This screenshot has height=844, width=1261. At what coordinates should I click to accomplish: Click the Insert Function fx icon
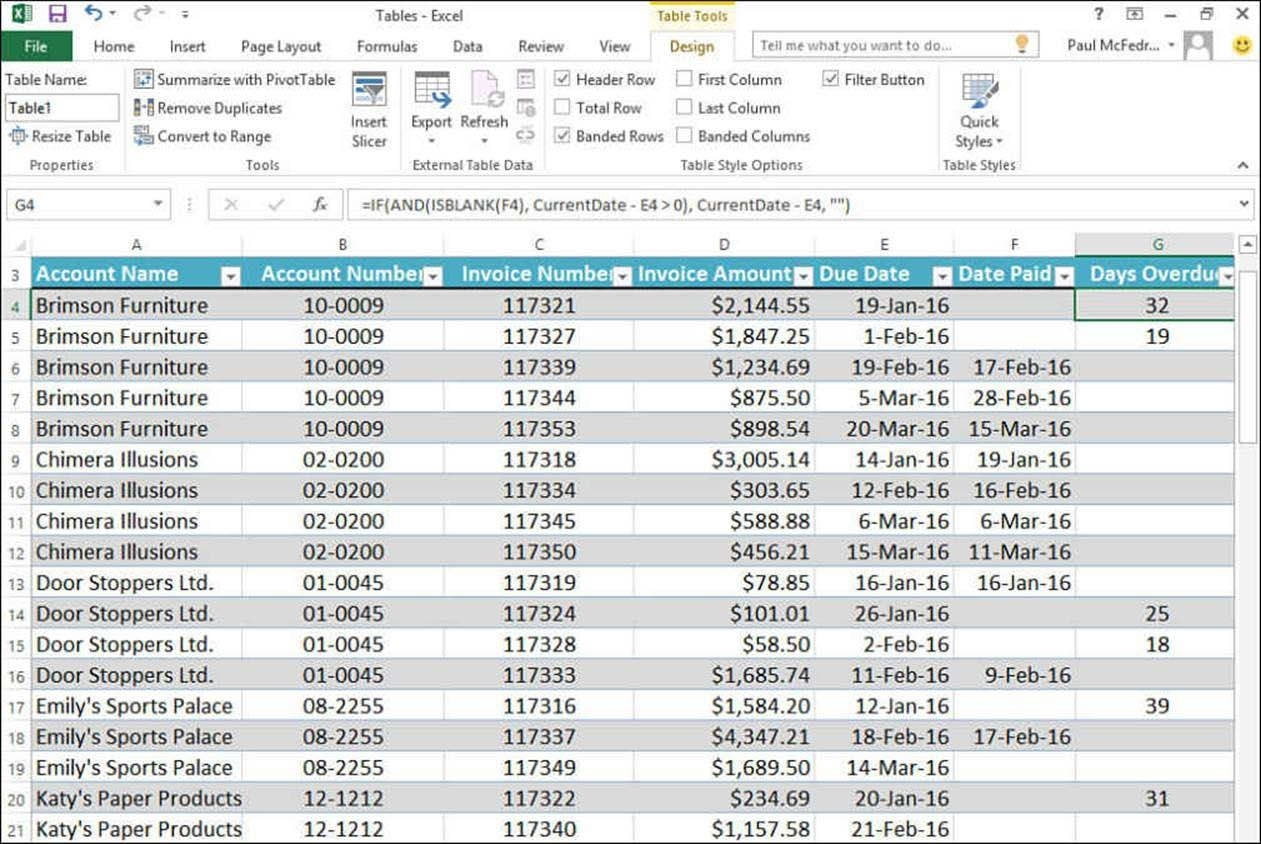coord(320,205)
